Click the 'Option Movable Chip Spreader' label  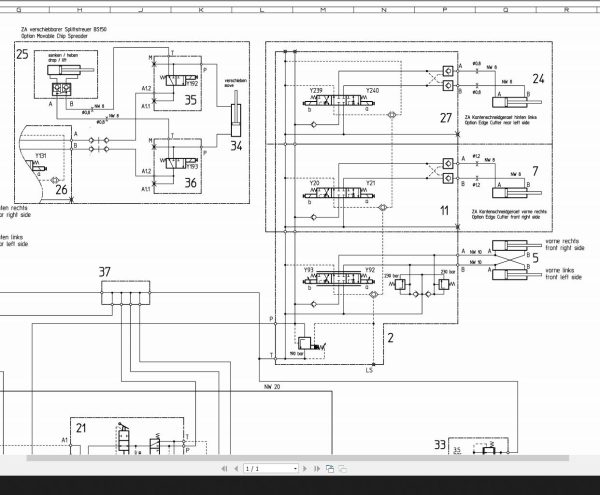[x=54, y=36]
